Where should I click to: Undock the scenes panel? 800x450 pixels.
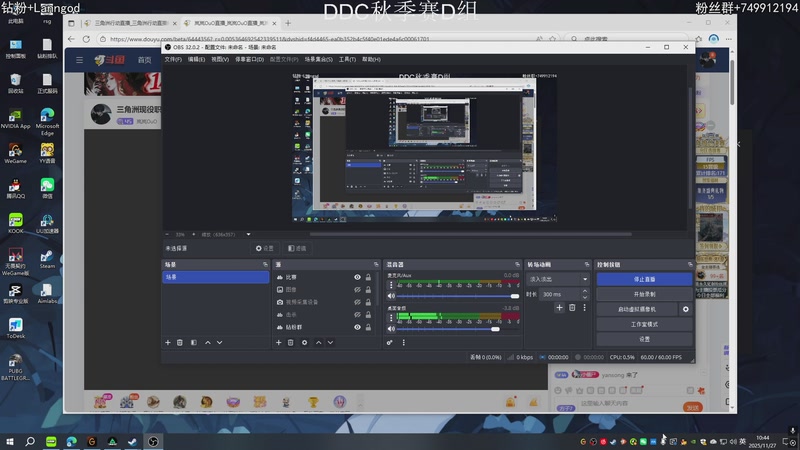(x=265, y=264)
